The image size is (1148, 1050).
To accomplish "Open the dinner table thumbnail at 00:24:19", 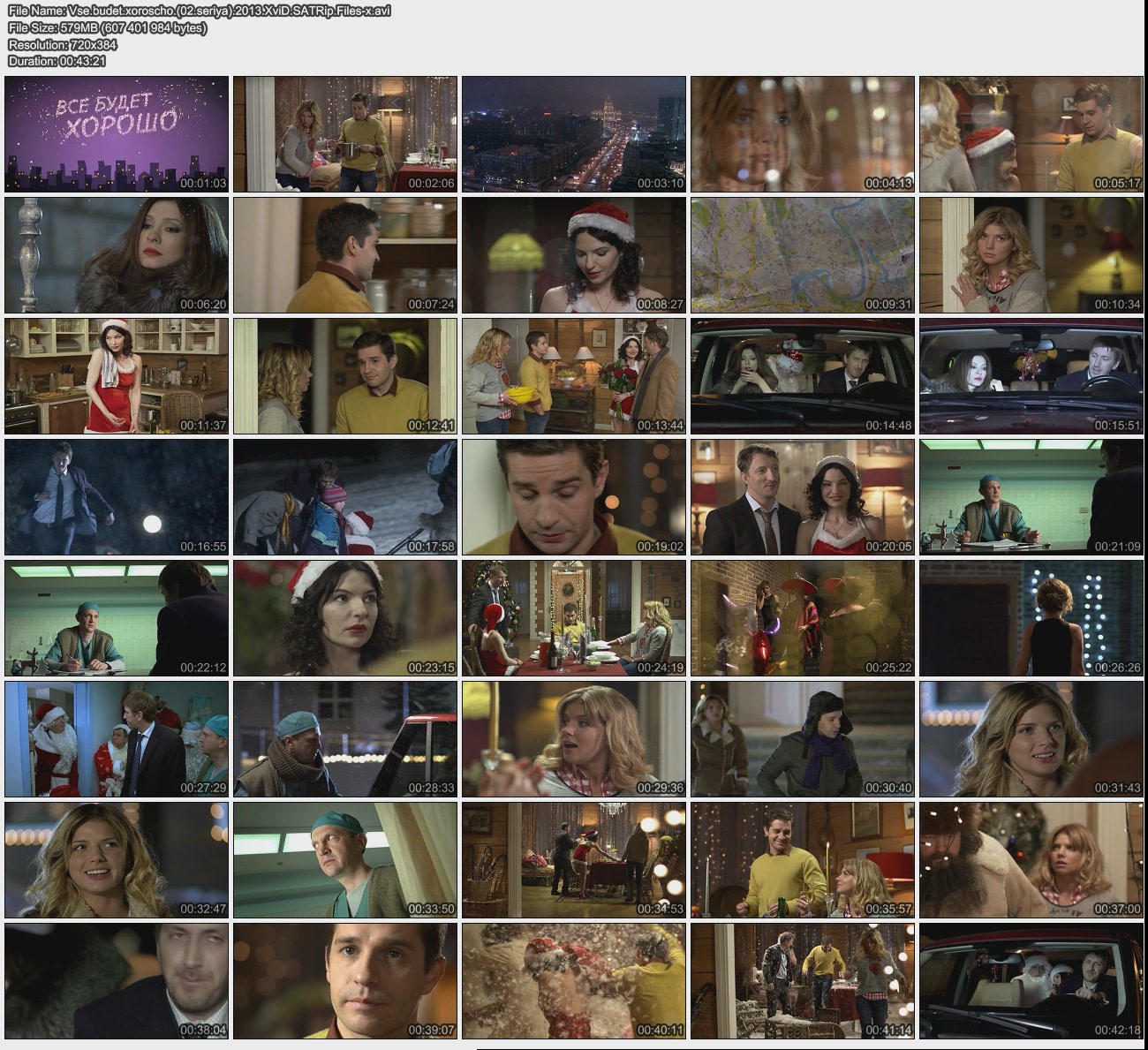I will pyautogui.click(x=573, y=618).
